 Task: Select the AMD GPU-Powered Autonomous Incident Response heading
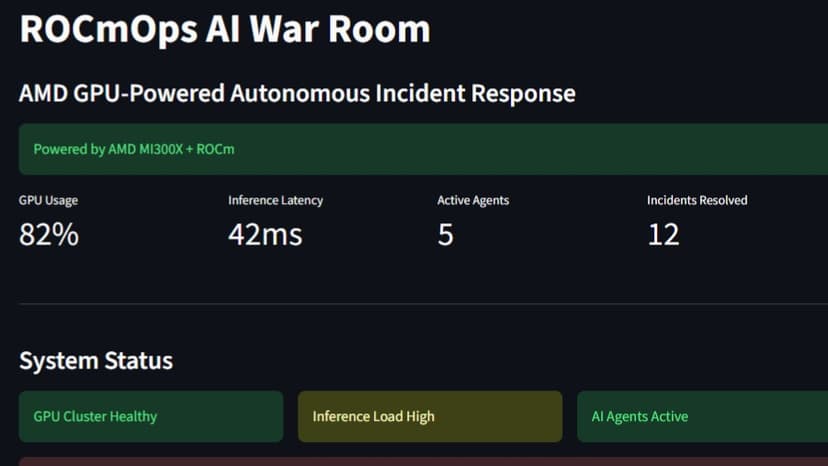297,94
